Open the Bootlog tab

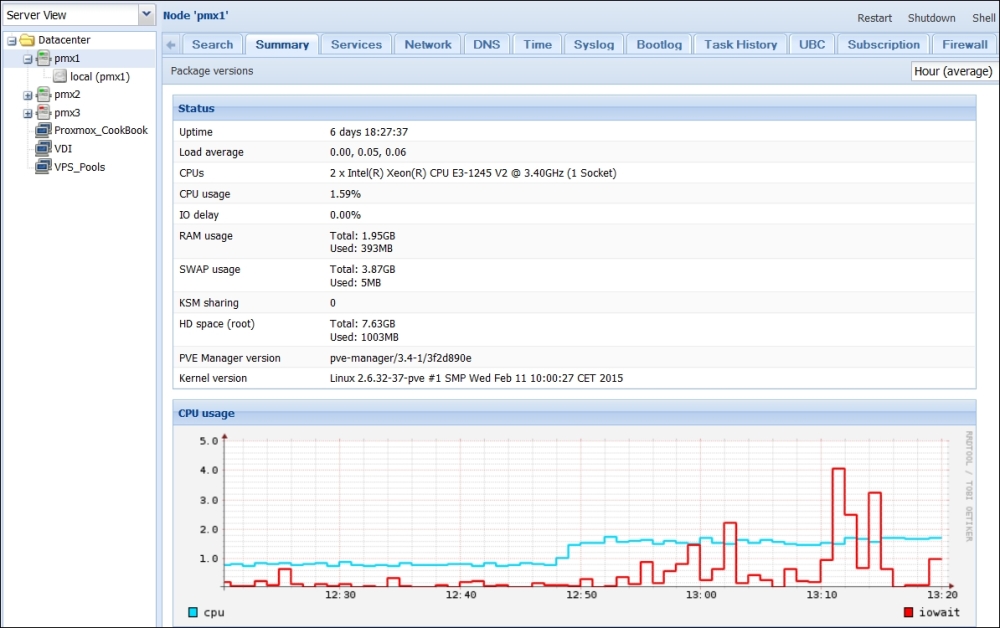click(x=659, y=45)
